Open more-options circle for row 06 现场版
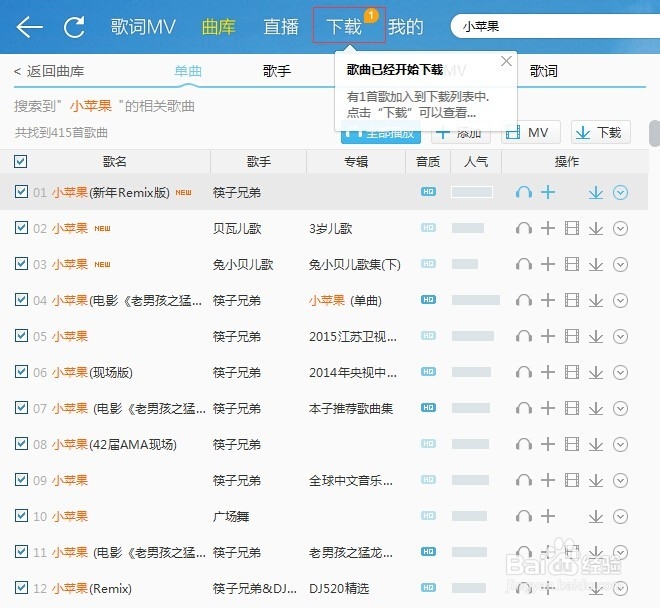 620,373
